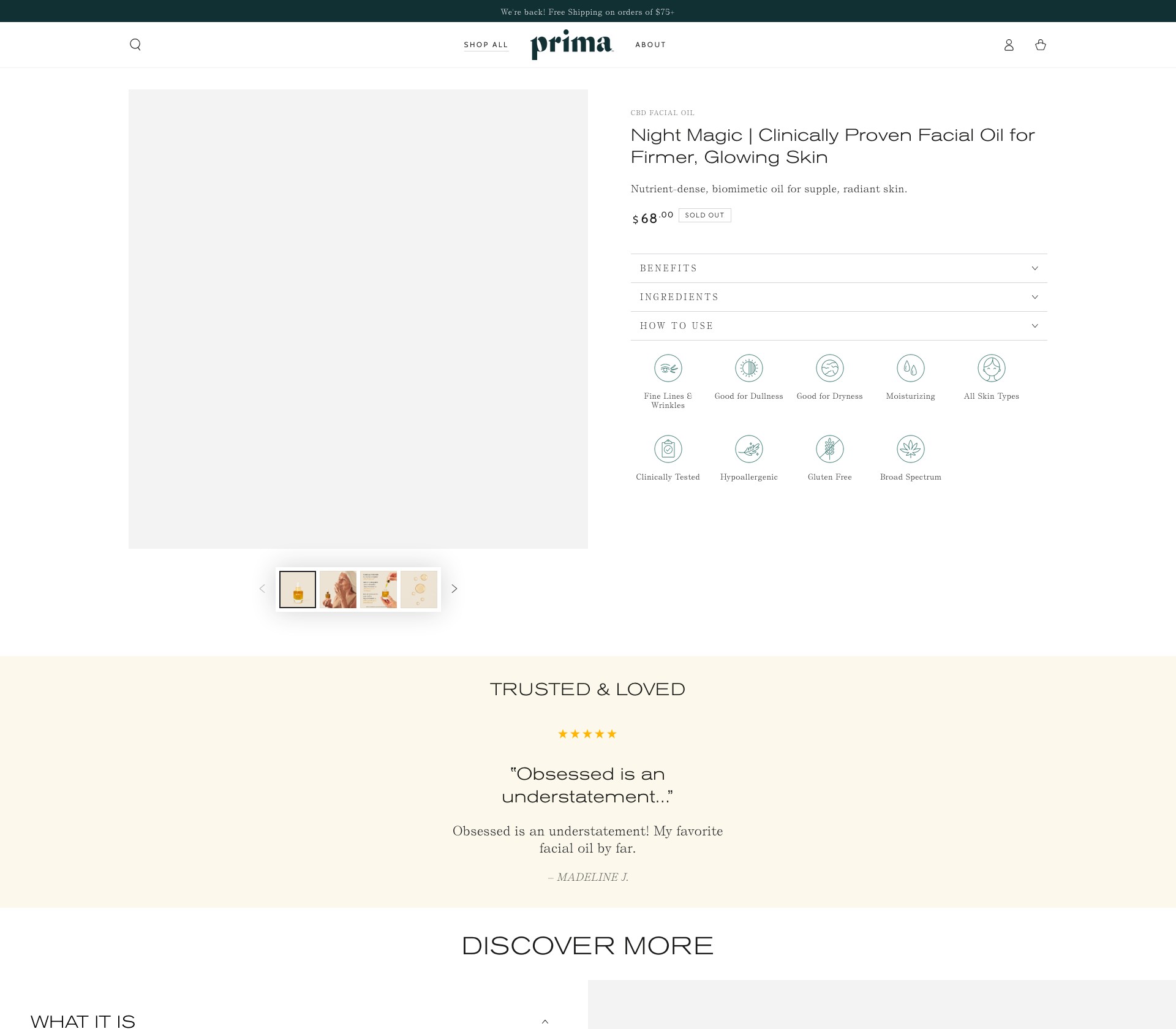Viewport: 1176px width, 1029px height.
Task: Click the main product image area
Action: coord(358,319)
